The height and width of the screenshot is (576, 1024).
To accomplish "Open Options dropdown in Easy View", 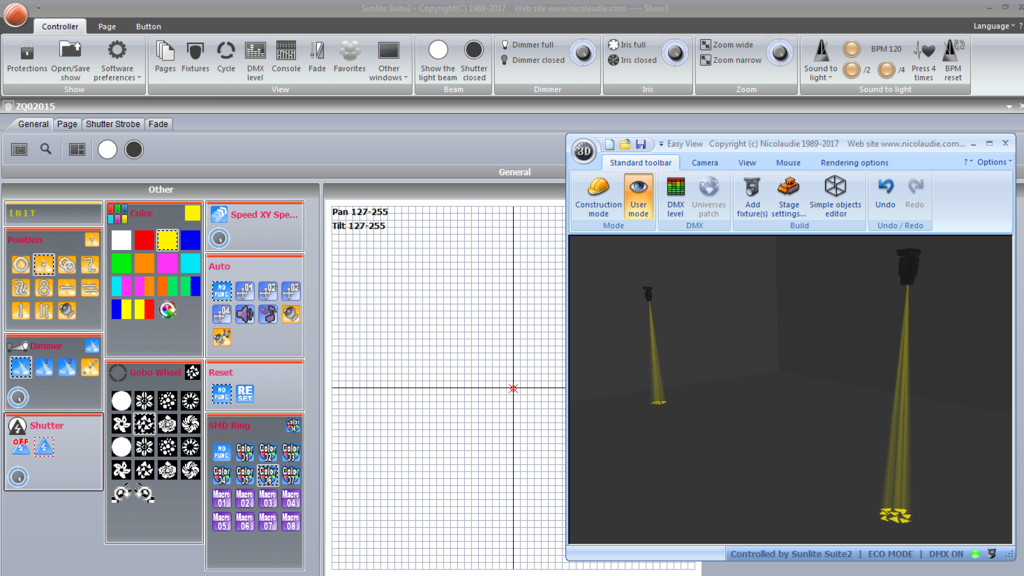I will tap(994, 162).
